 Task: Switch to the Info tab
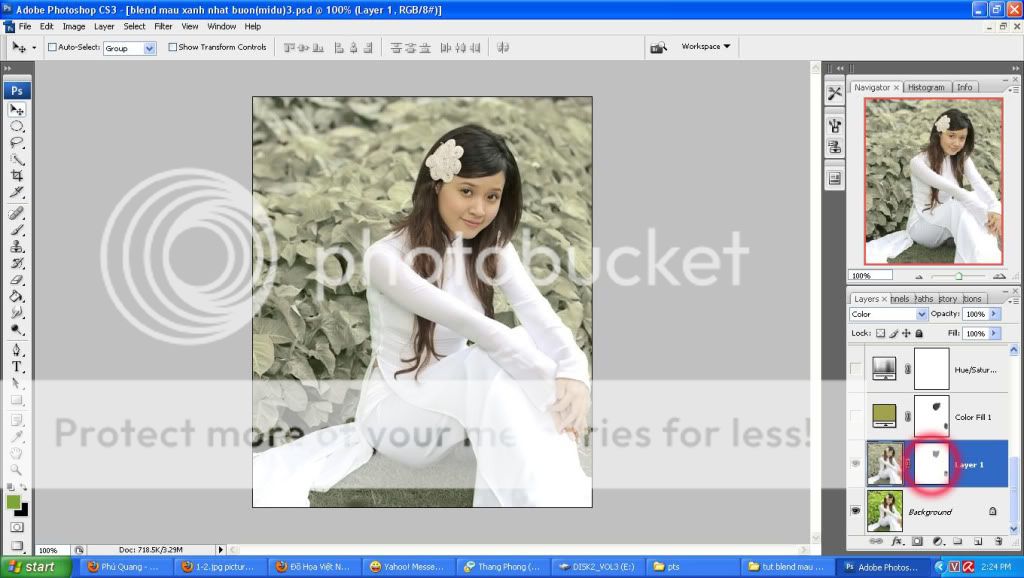click(x=965, y=87)
